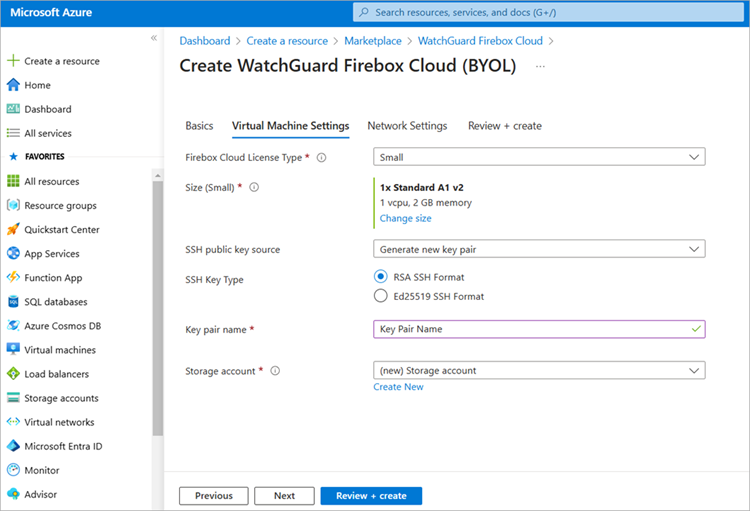750x511 pixels.
Task: Click the Azure Cosmos DB icon
Action: (x=13, y=325)
